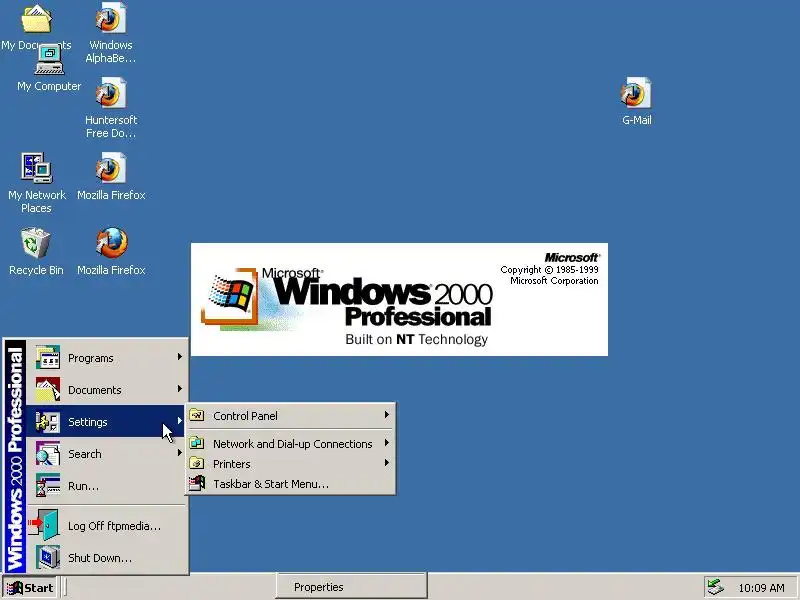Screen dimensions: 800x600
Task: Choose Log Off ftpmedia... entry
Action: click(x=106, y=526)
